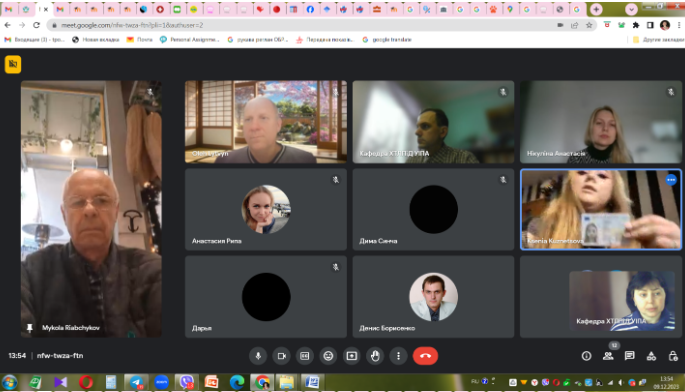Raise hand in the meeting
Image resolution: width=685 pixels, height=392 pixels.
375,356
